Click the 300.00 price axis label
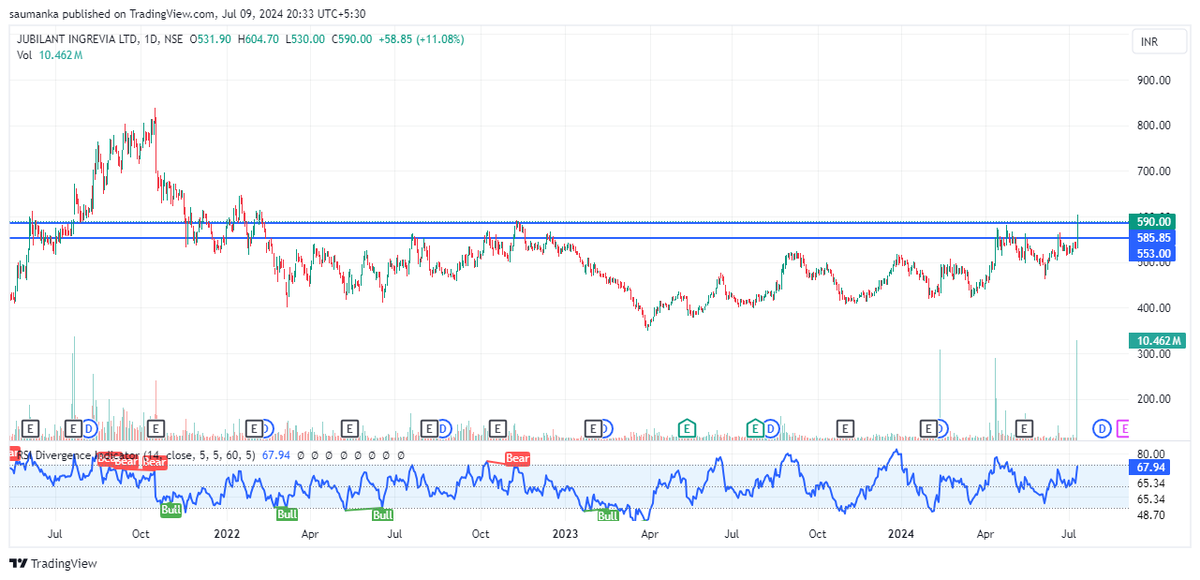 pyautogui.click(x=1154, y=354)
